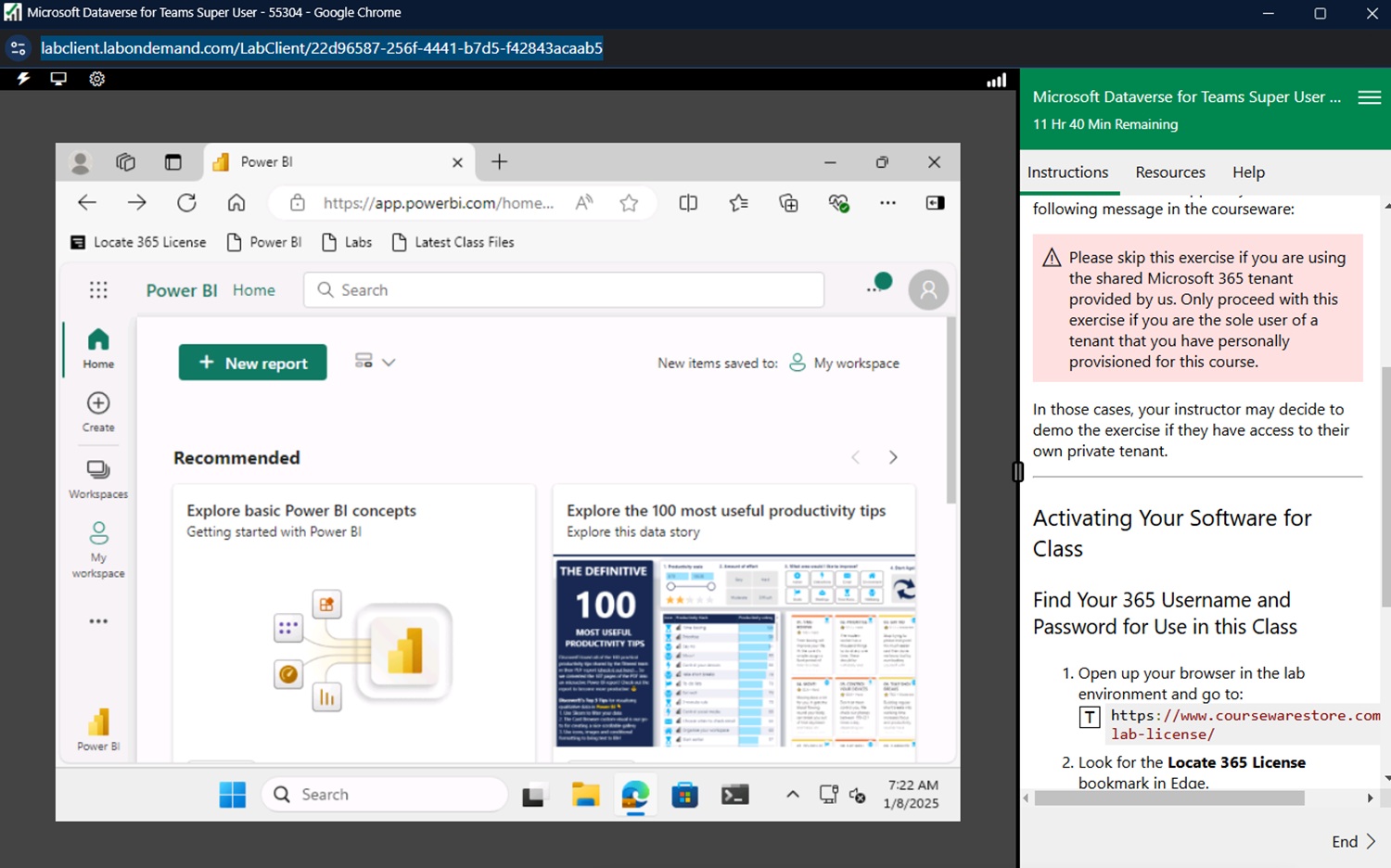Go to next recommended items
Image resolution: width=1391 pixels, height=868 pixels.
point(893,457)
